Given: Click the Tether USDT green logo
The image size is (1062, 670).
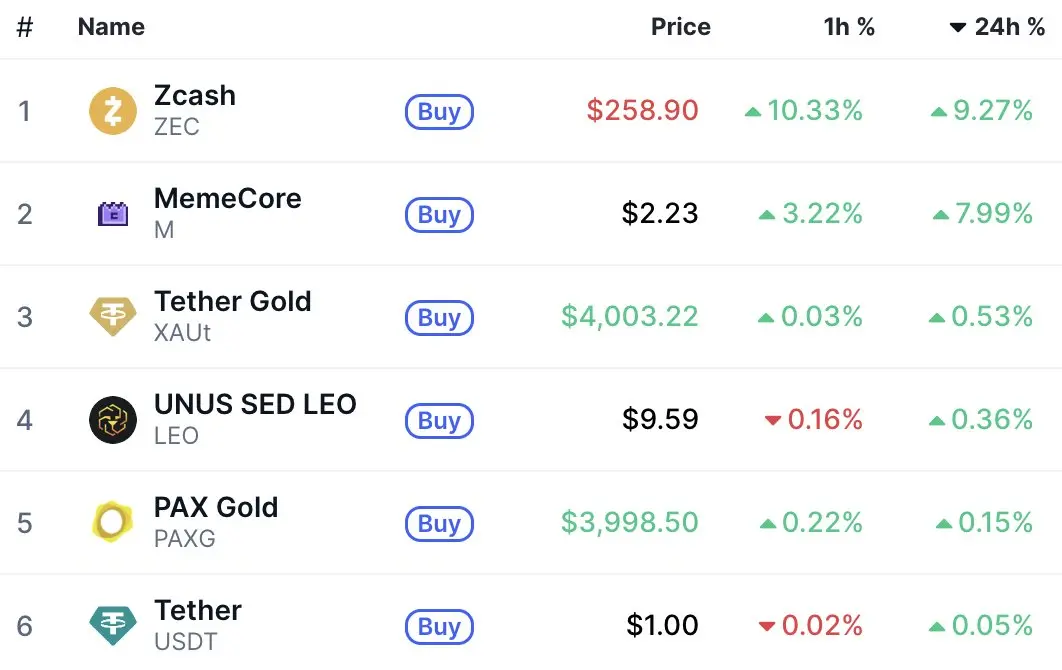Looking at the screenshot, I should [x=112, y=626].
